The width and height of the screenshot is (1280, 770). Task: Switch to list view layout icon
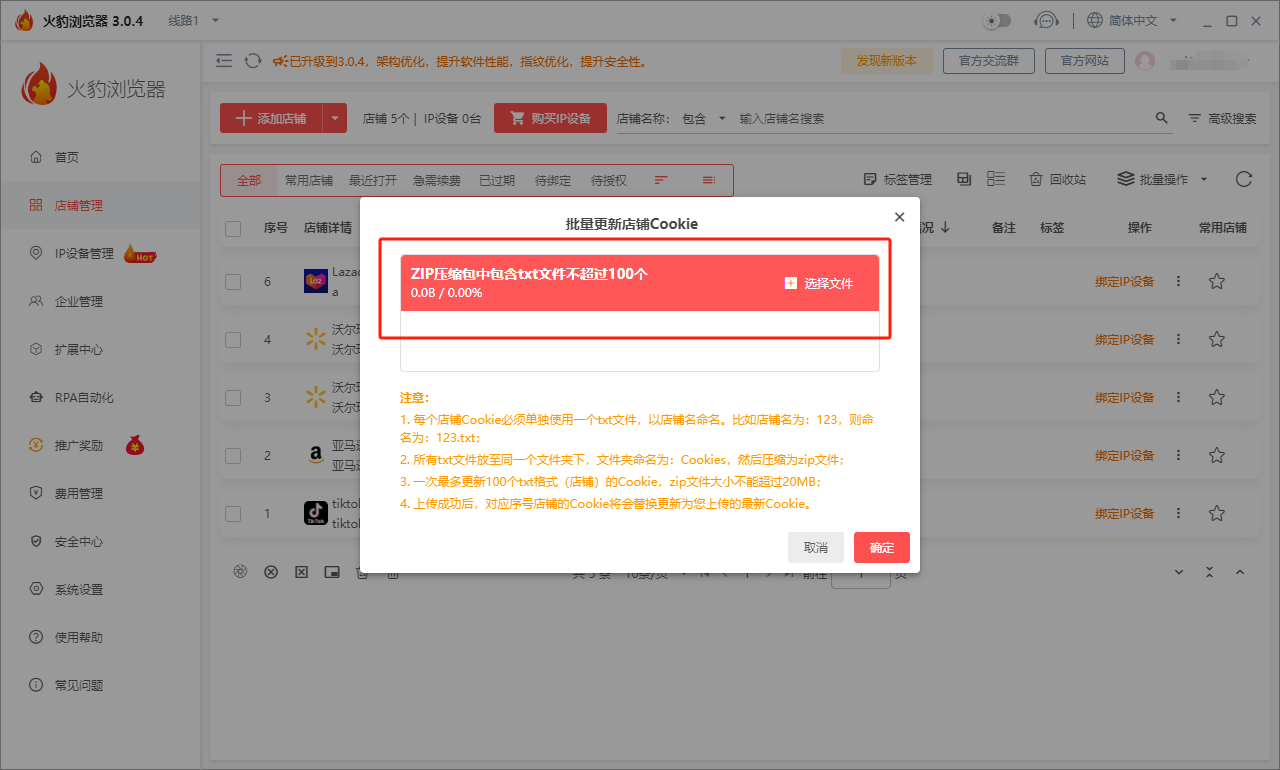(x=995, y=179)
